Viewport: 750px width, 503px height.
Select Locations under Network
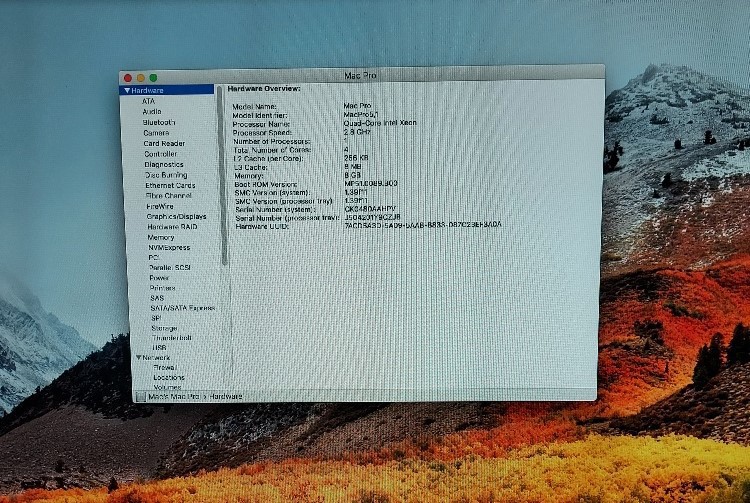pyautogui.click(x=169, y=377)
